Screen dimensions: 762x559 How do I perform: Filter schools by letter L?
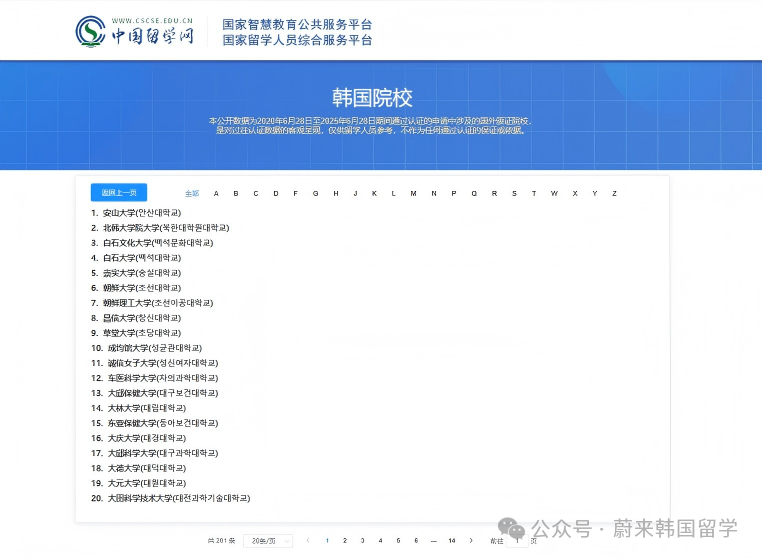(393, 193)
